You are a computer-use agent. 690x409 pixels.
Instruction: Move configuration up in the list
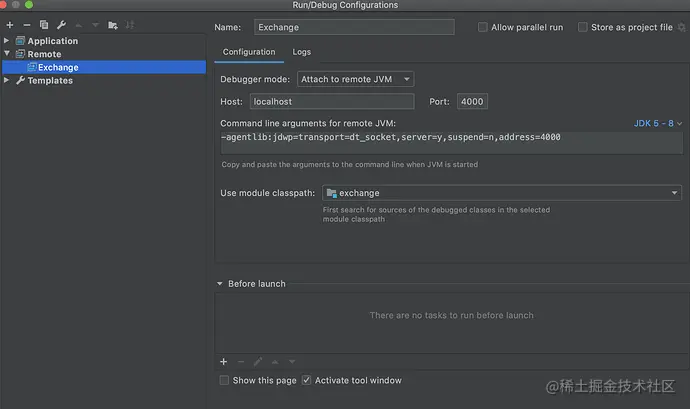[x=78, y=25]
